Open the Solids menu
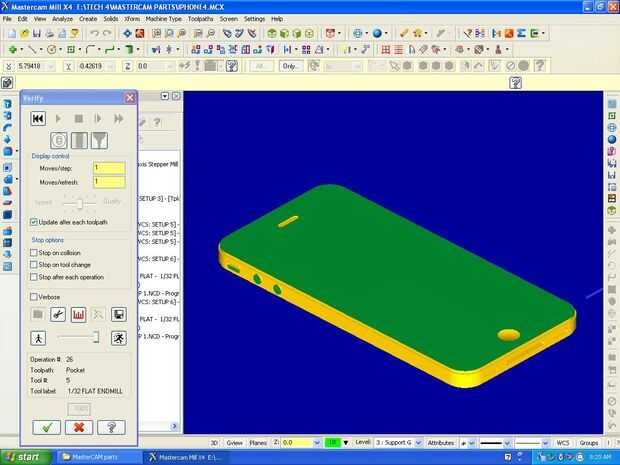Image resolution: width=620 pixels, height=465 pixels. coord(111,19)
